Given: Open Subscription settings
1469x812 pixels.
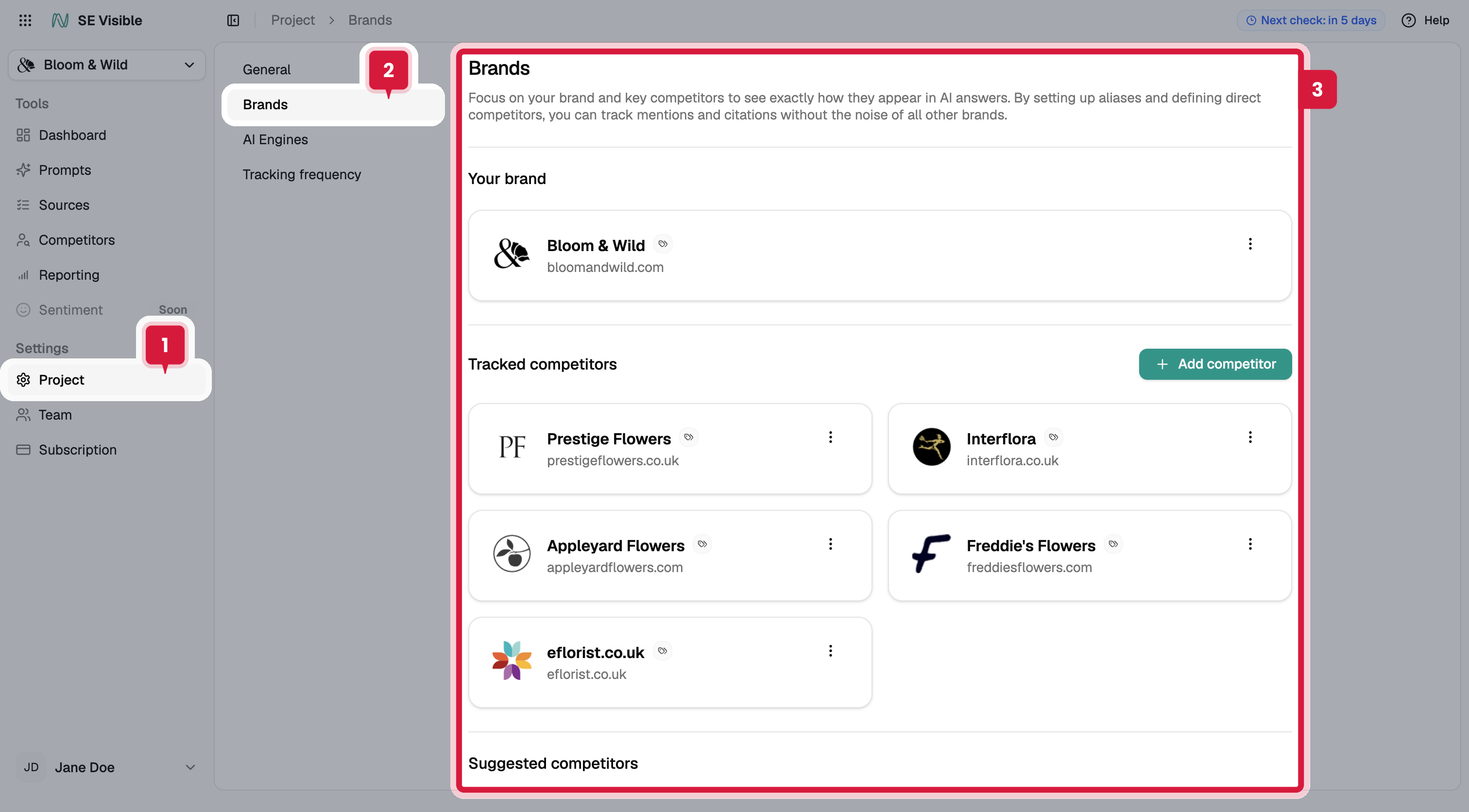Looking at the screenshot, I should pyautogui.click(x=107, y=450).
